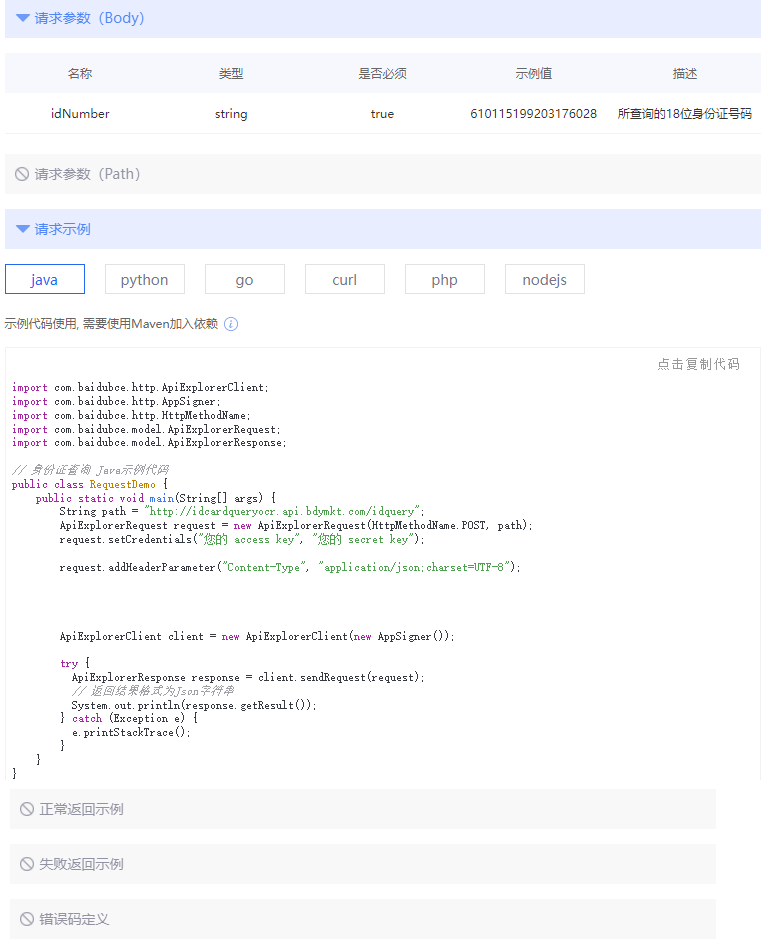Collapse the 请求示例 section
The height and width of the screenshot is (940, 764).
(x=383, y=229)
